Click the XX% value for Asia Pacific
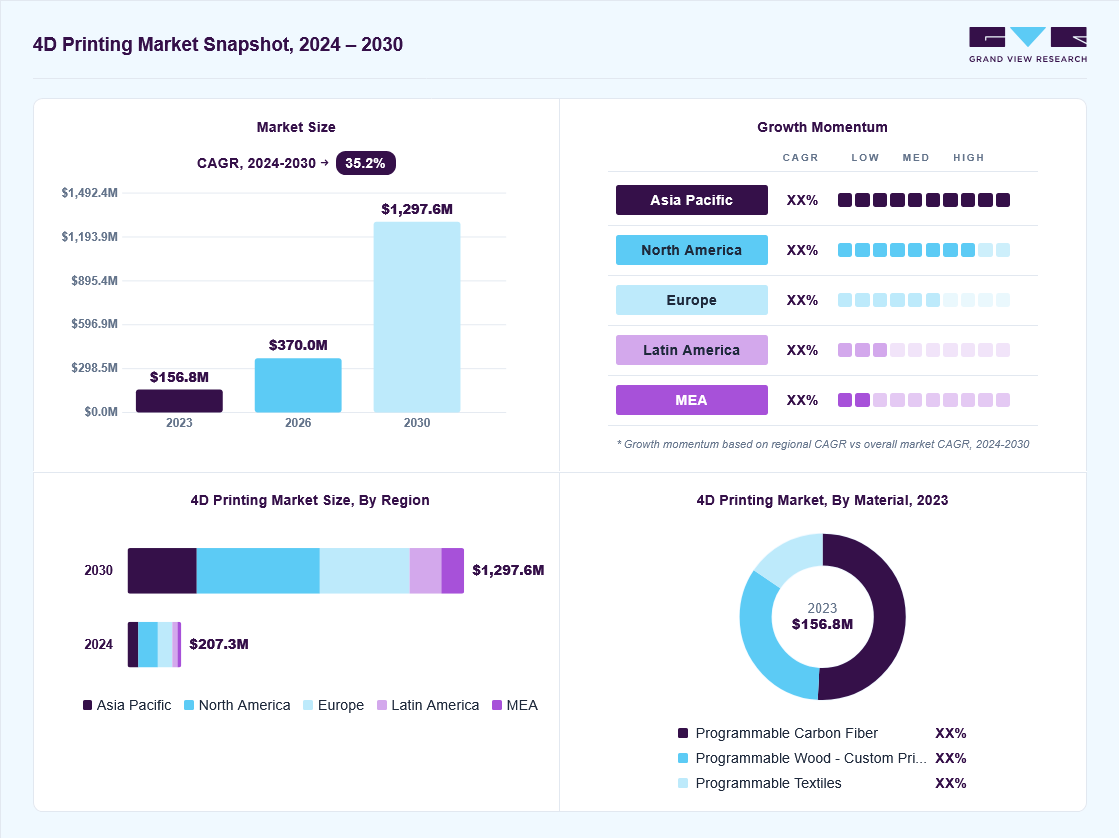The width and height of the screenshot is (1120, 838). (x=802, y=200)
